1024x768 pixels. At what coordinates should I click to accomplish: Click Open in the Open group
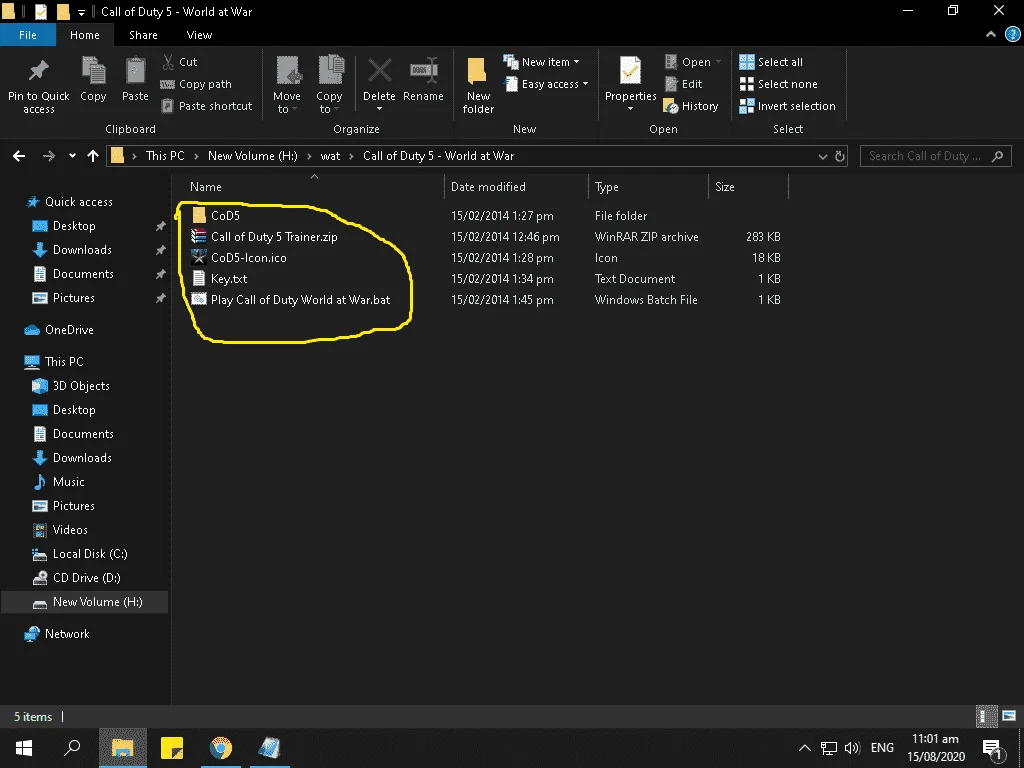[x=693, y=62]
